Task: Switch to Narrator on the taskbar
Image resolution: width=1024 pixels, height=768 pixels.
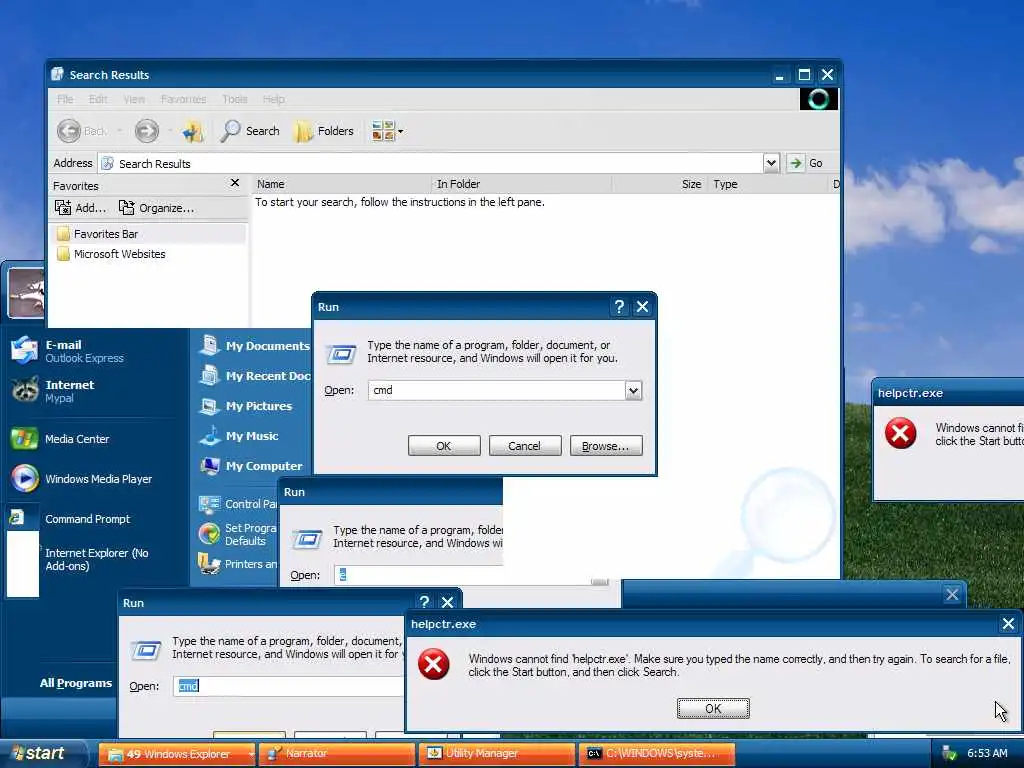Action: (337, 754)
